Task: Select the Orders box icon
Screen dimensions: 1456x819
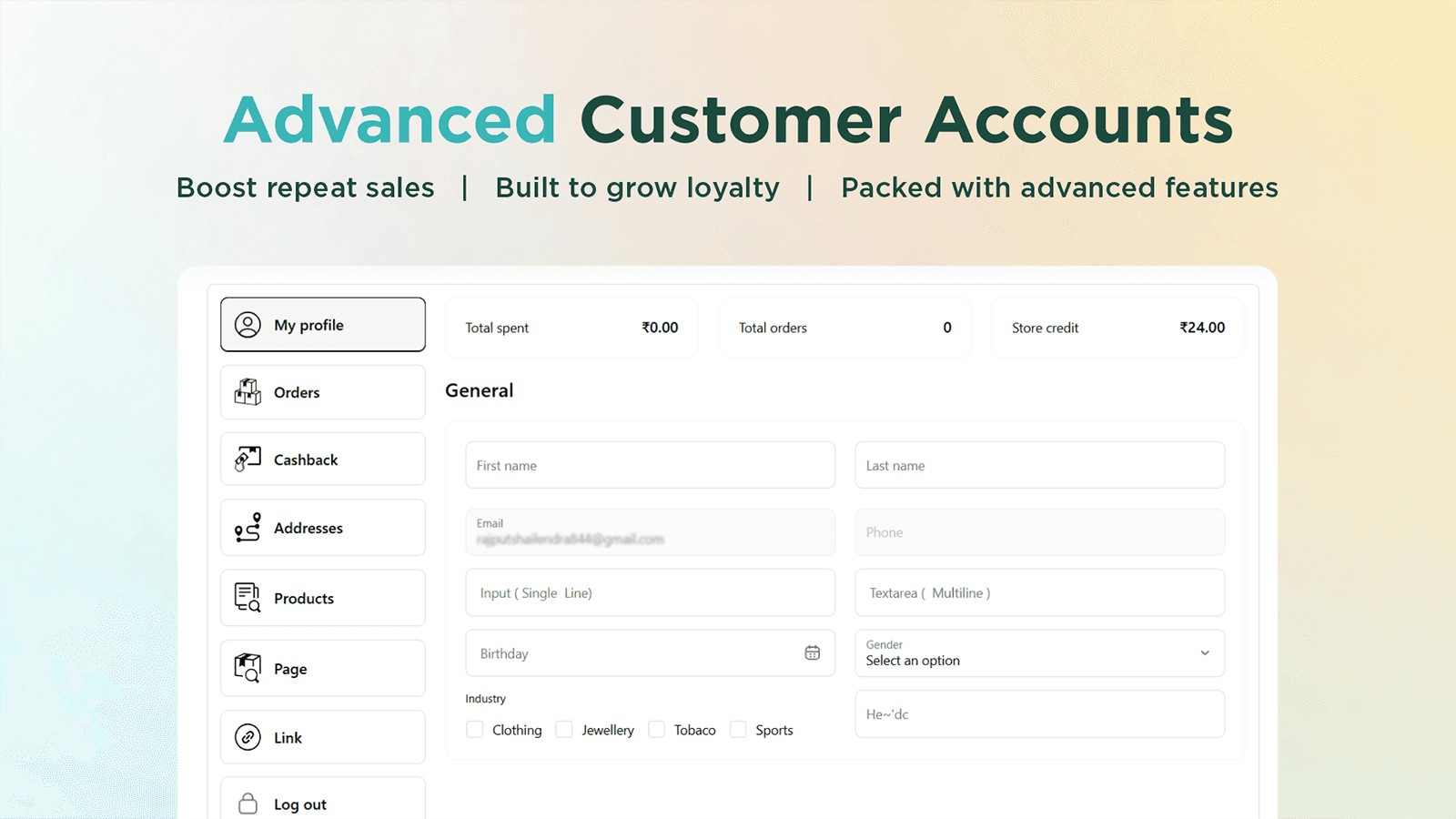Action: pyautogui.click(x=246, y=392)
